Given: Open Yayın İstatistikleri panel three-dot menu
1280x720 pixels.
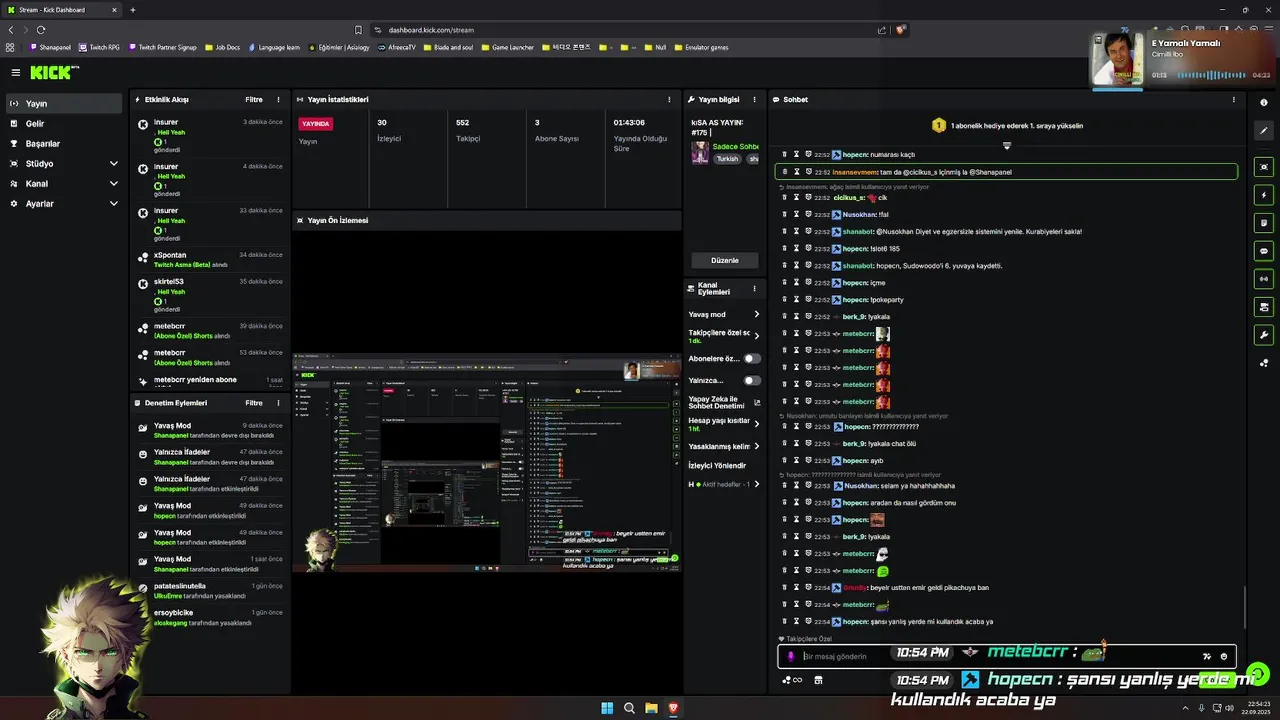Looking at the screenshot, I should click(669, 100).
